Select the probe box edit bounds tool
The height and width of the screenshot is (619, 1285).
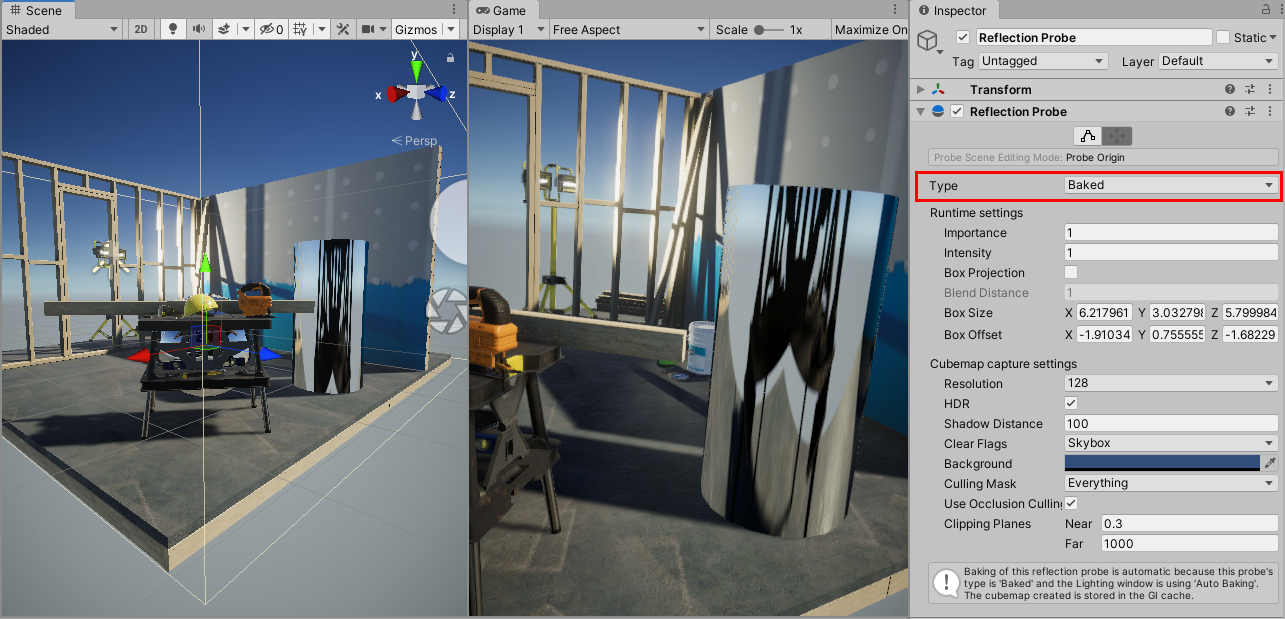pyautogui.click(x=1088, y=136)
